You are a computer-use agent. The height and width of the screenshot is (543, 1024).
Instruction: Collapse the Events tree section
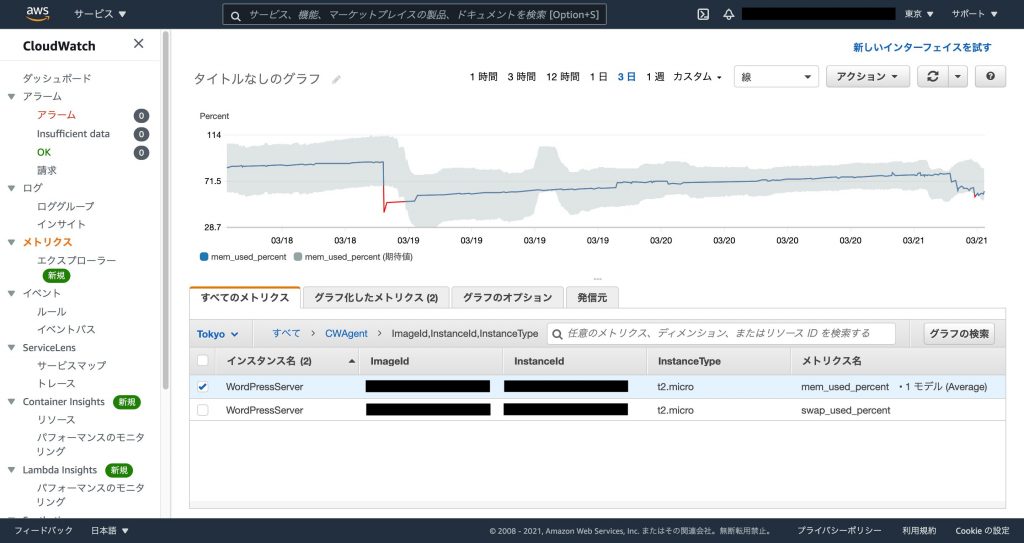coord(11,293)
